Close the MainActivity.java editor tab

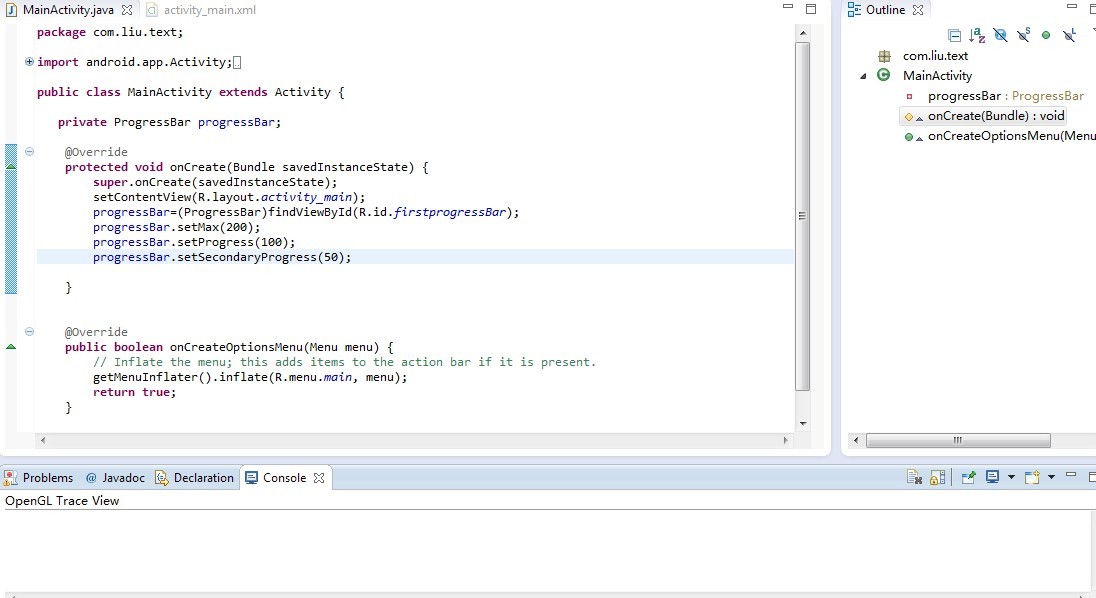[x=127, y=10]
